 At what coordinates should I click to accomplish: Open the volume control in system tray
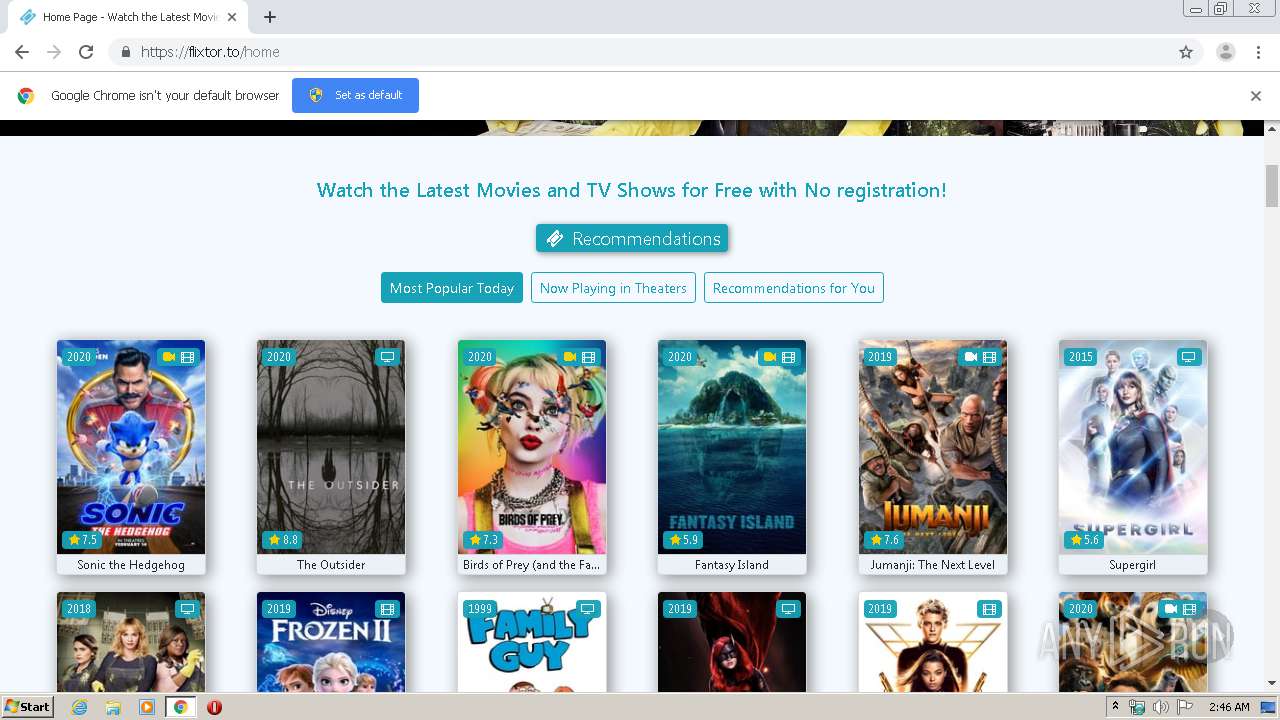(1160, 707)
